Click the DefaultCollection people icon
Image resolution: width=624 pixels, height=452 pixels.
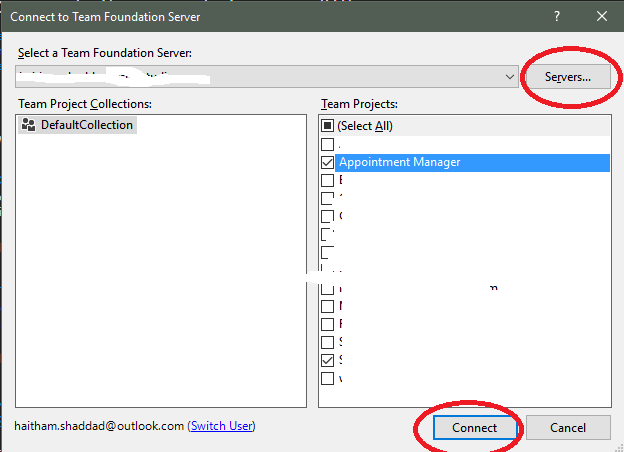[29, 125]
